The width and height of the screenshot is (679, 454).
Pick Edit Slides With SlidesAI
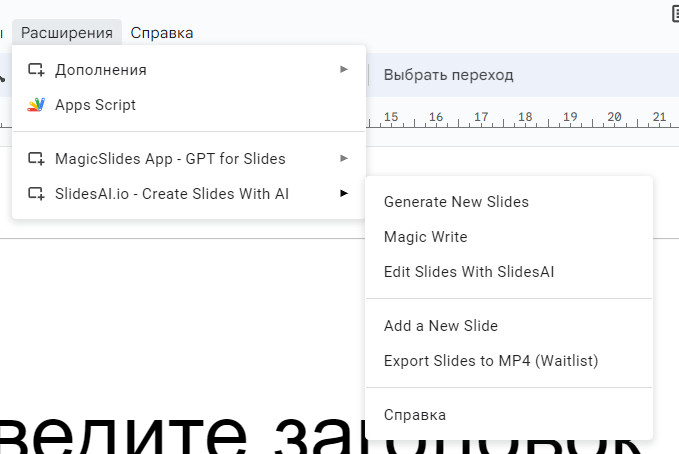pos(469,272)
